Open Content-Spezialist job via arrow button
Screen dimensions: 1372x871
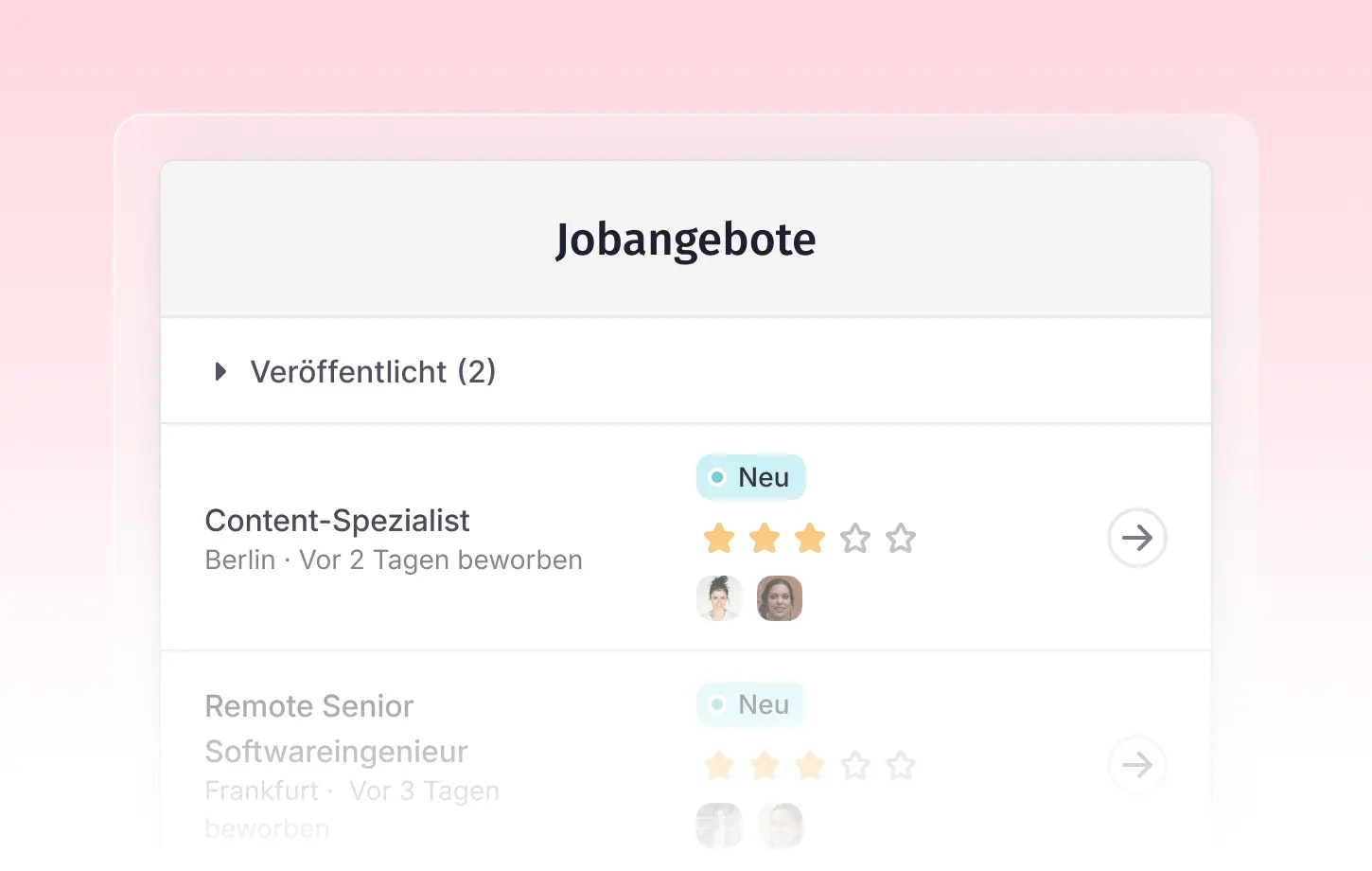1136,538
